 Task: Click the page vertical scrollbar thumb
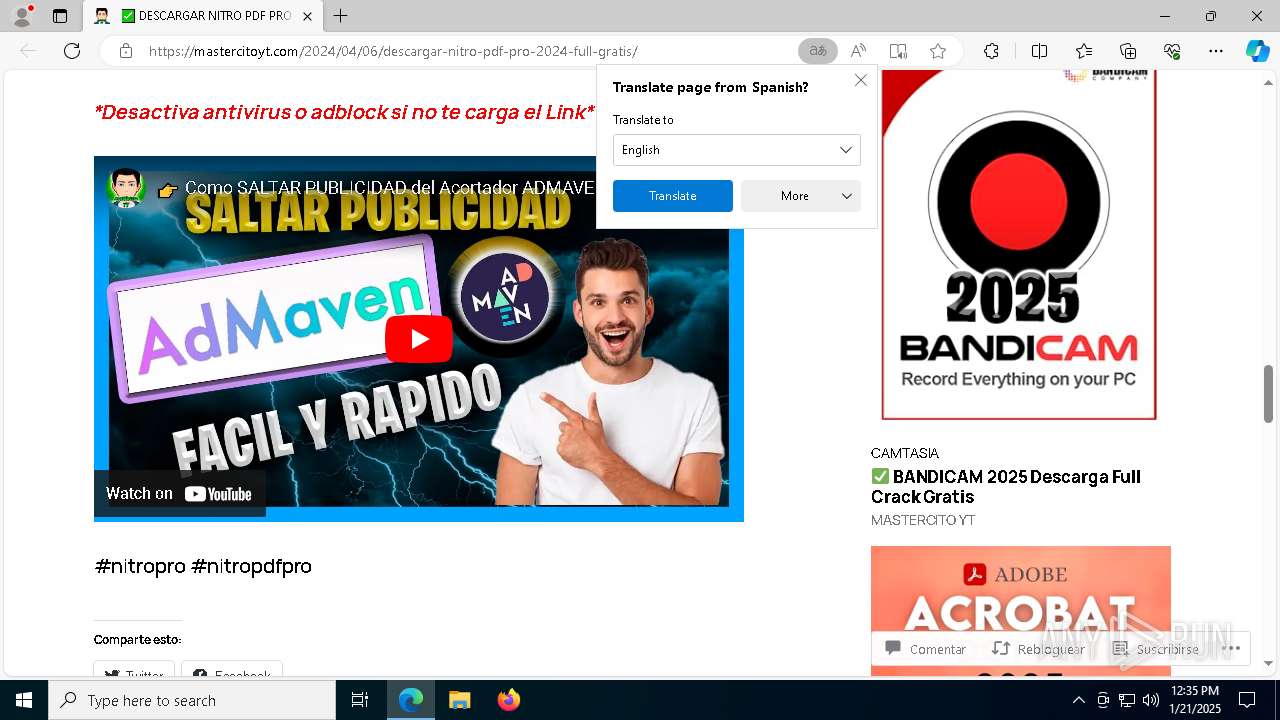click(1268, 393)
